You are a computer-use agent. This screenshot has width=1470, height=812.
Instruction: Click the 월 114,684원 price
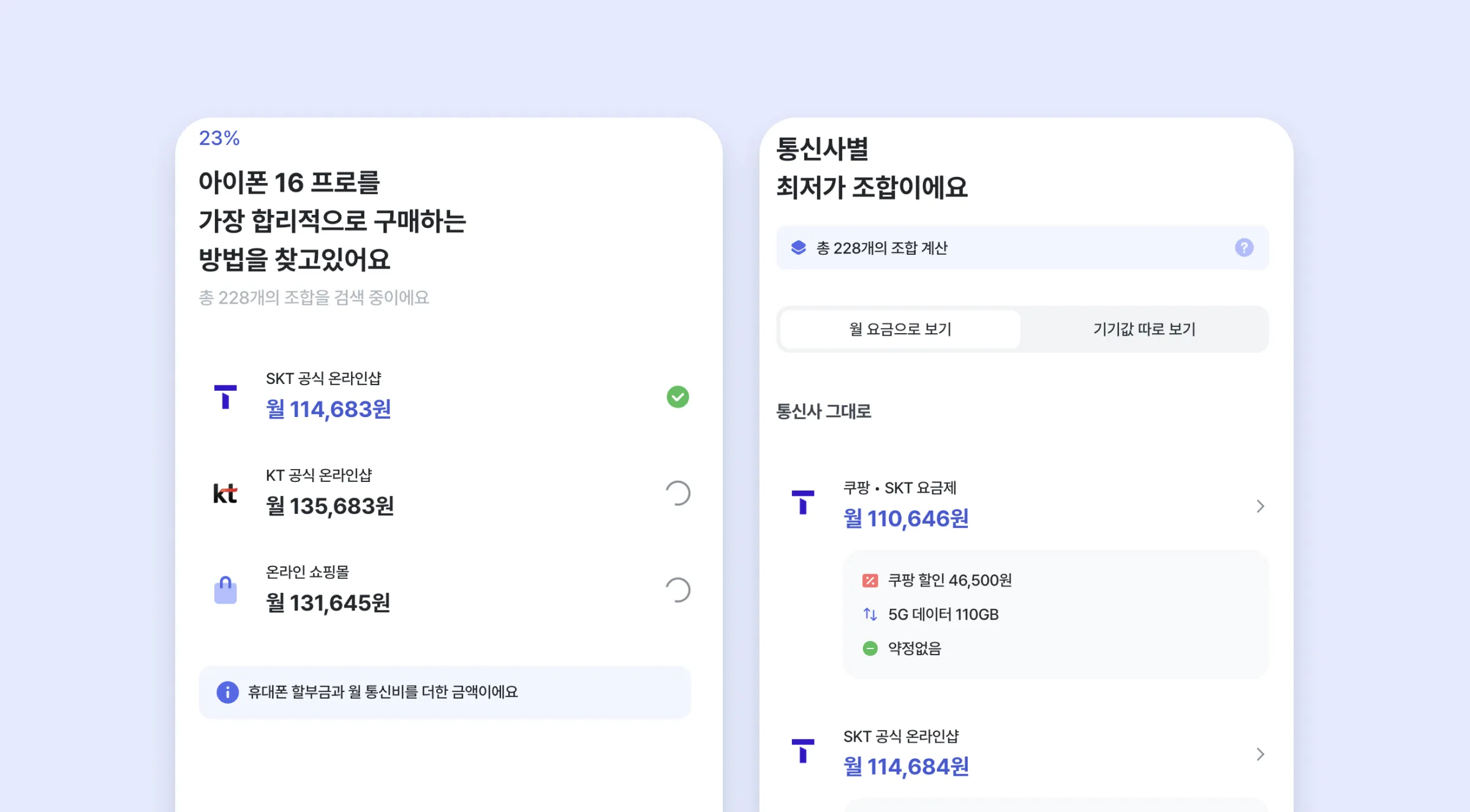[x=906, y=767]
